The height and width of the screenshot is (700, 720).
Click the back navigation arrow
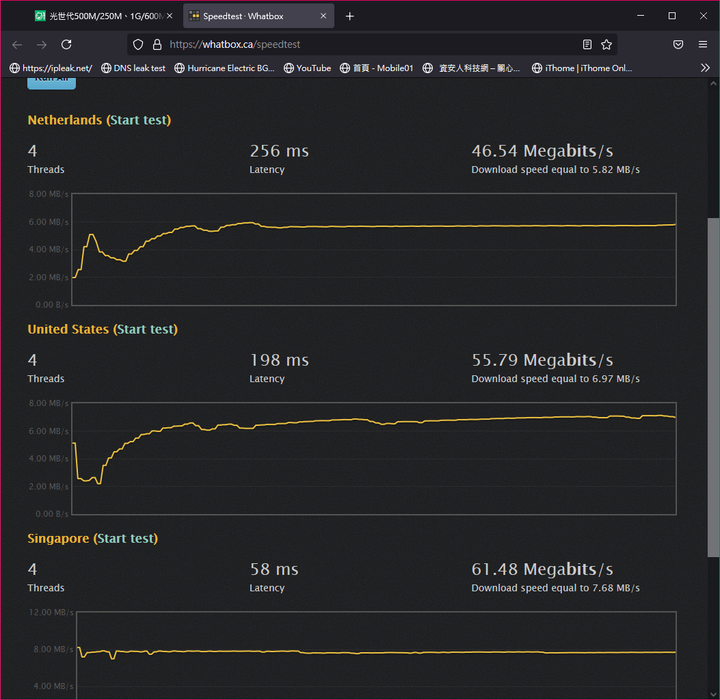[x=17, y=45]
